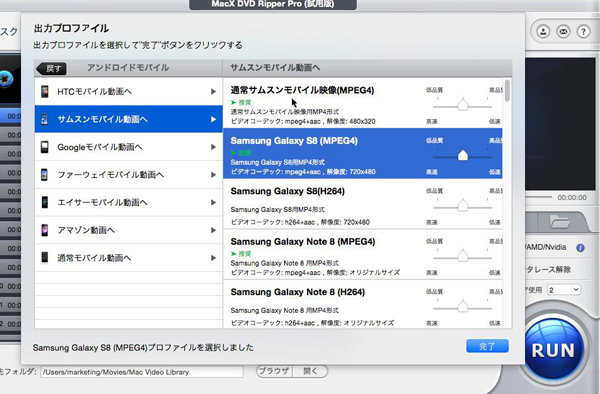Adjust quality slider for 通常サムスンモバイル映像(MPEG4)

(x=463, y=105)
